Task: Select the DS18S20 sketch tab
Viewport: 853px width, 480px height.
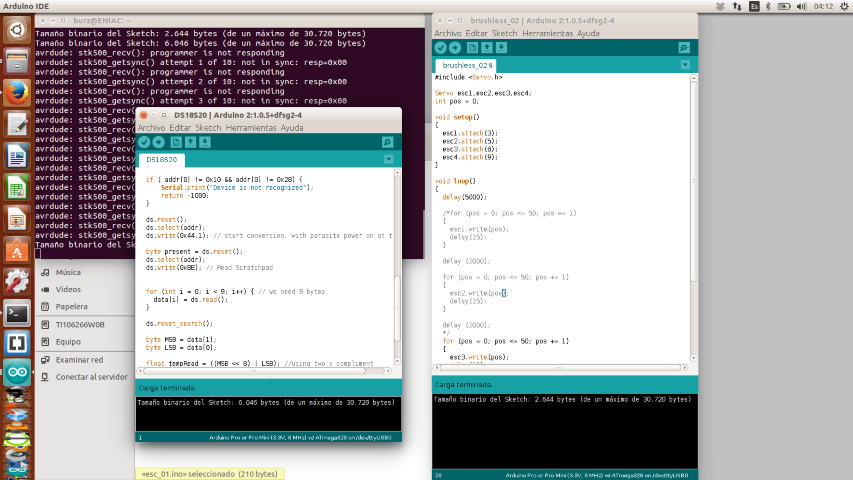Action: point(162,159)
